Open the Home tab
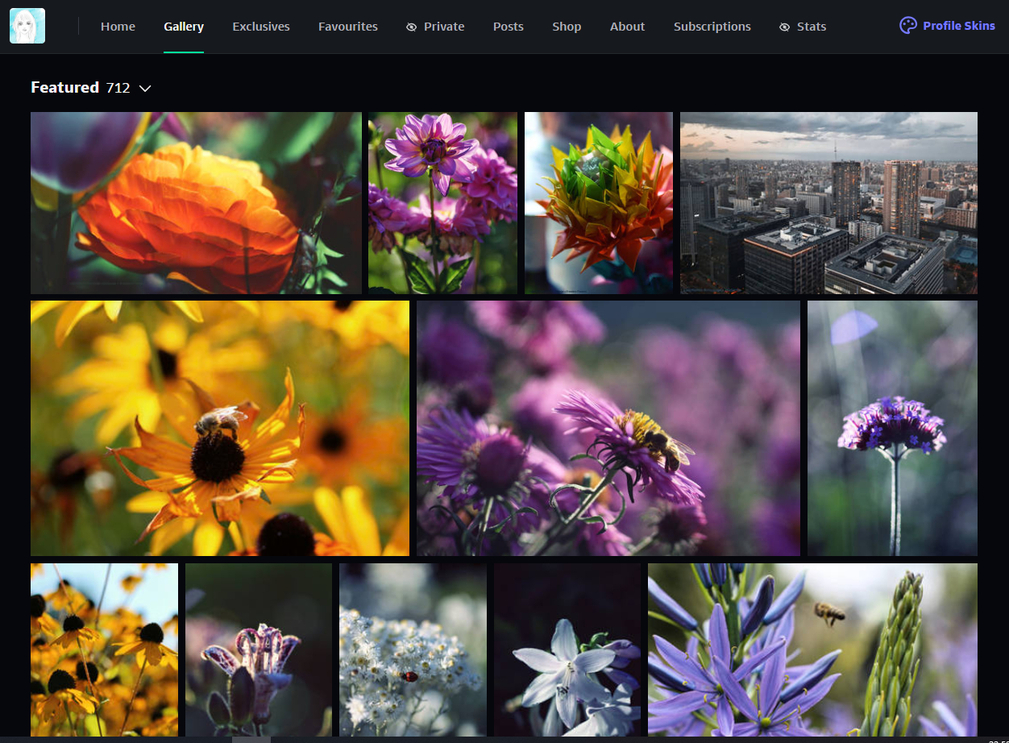Viewport: 1009px width, 743px height. (x=118, y=26)
